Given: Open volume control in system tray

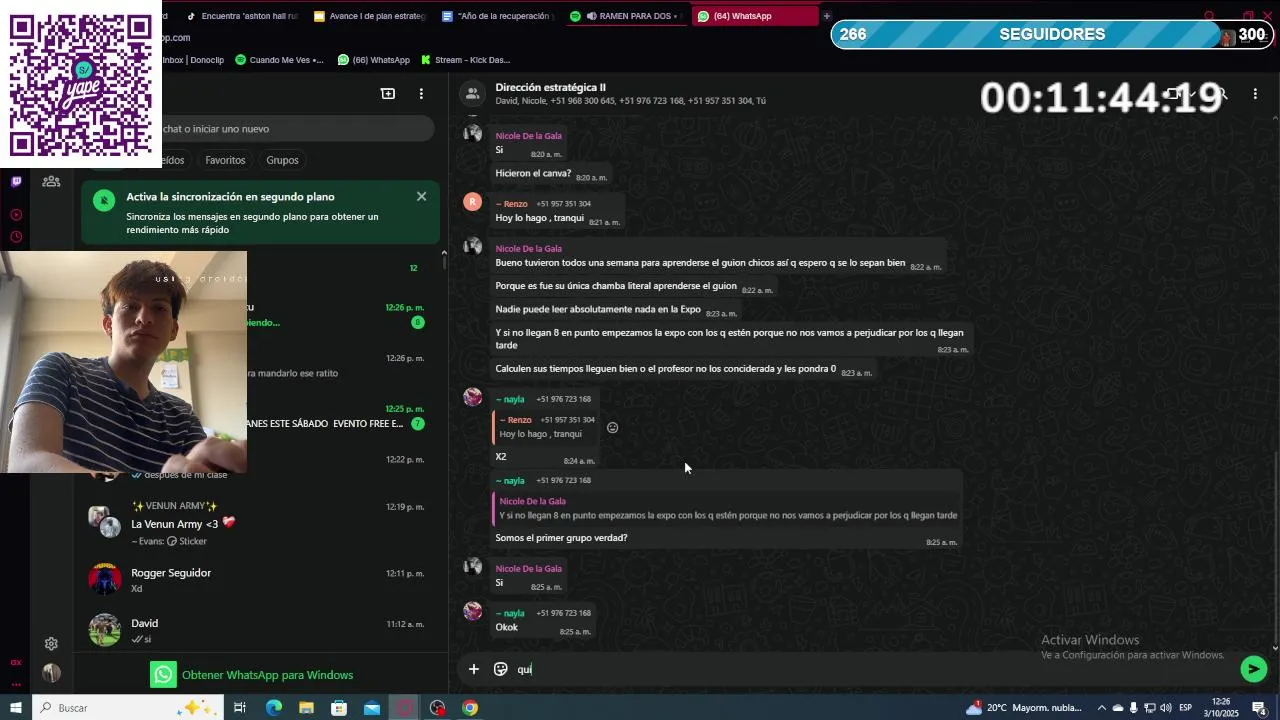Looking at the screenshot, I should tap(1166, 708).
